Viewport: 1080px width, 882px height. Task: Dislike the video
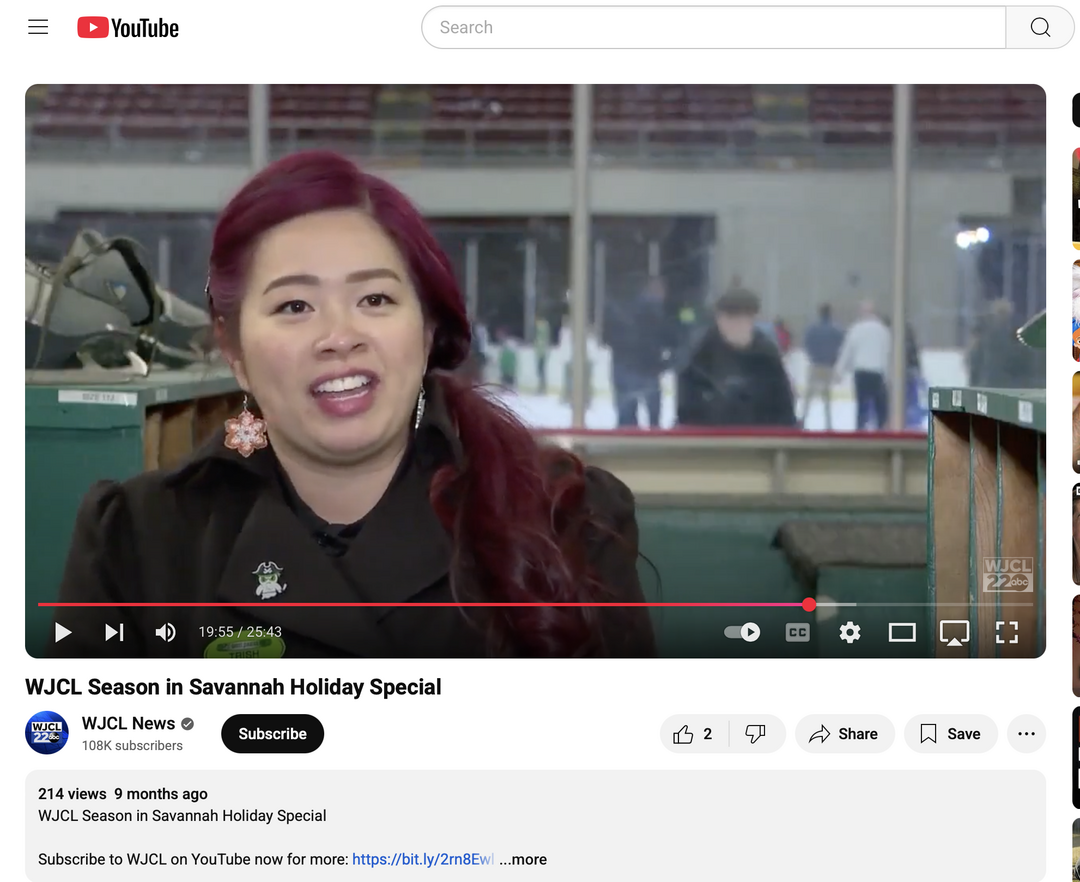756,734
